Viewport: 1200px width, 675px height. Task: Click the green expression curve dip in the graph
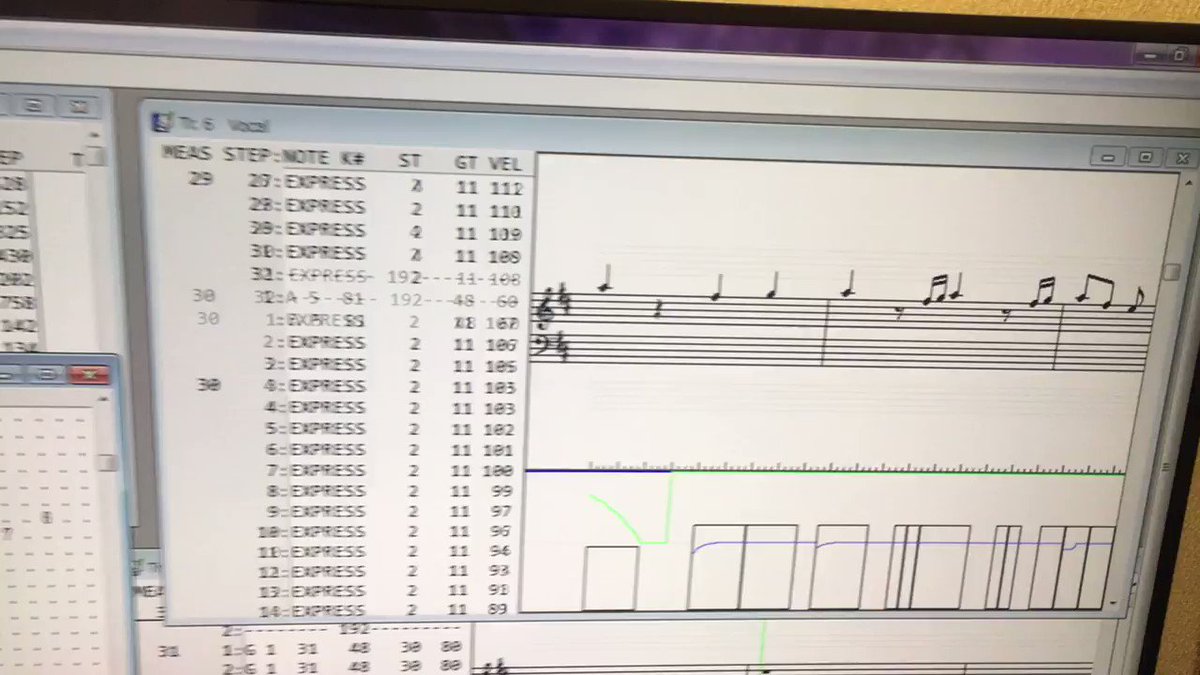point(652,541)
